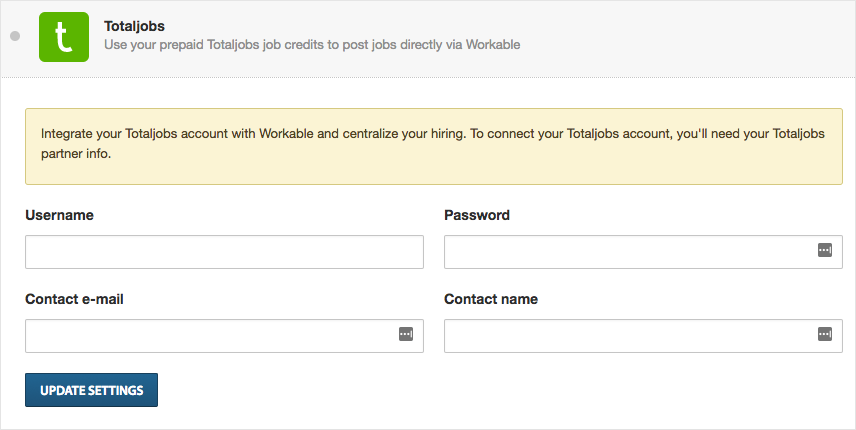Focus the Password input field

click(x=643, y=252)
